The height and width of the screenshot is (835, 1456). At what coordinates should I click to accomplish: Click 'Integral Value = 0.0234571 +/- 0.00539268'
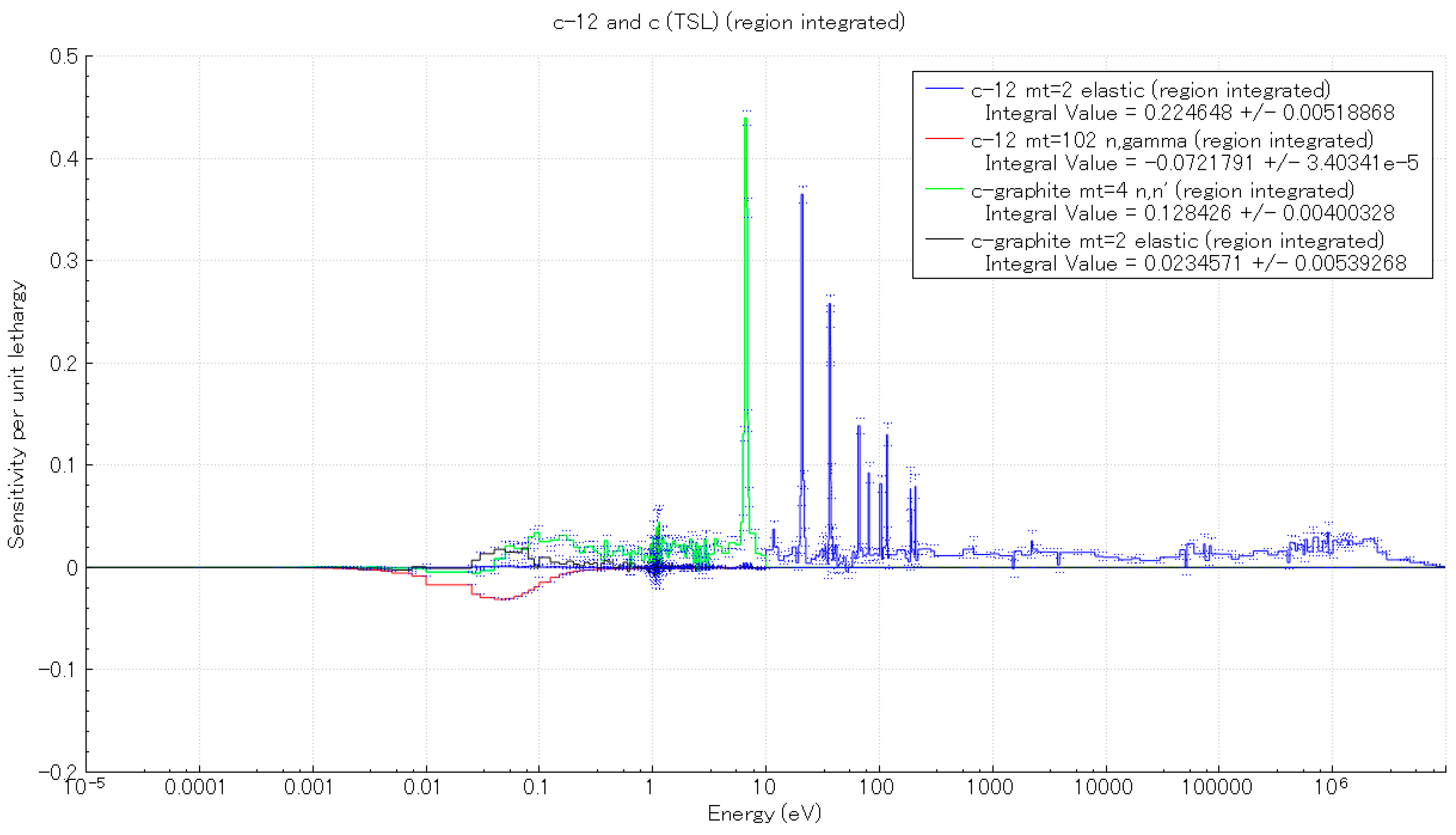tap(1196, 263)
